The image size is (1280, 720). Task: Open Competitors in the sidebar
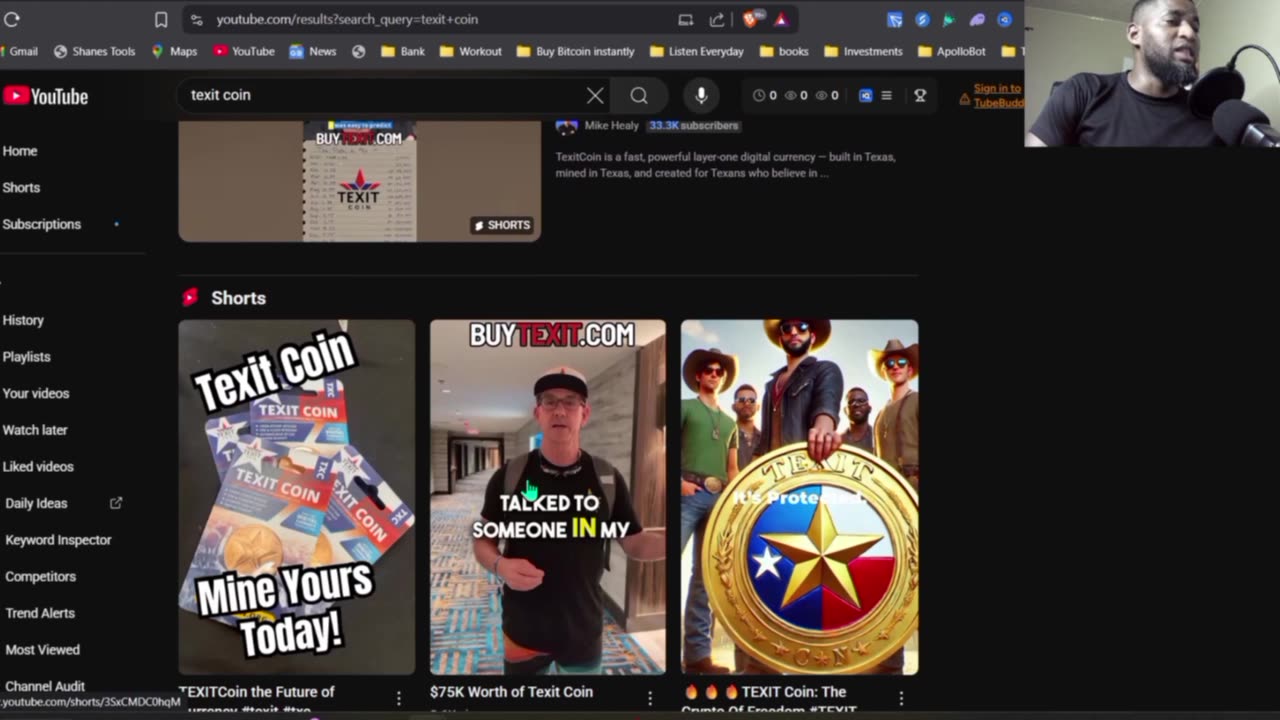pos(40,576)
